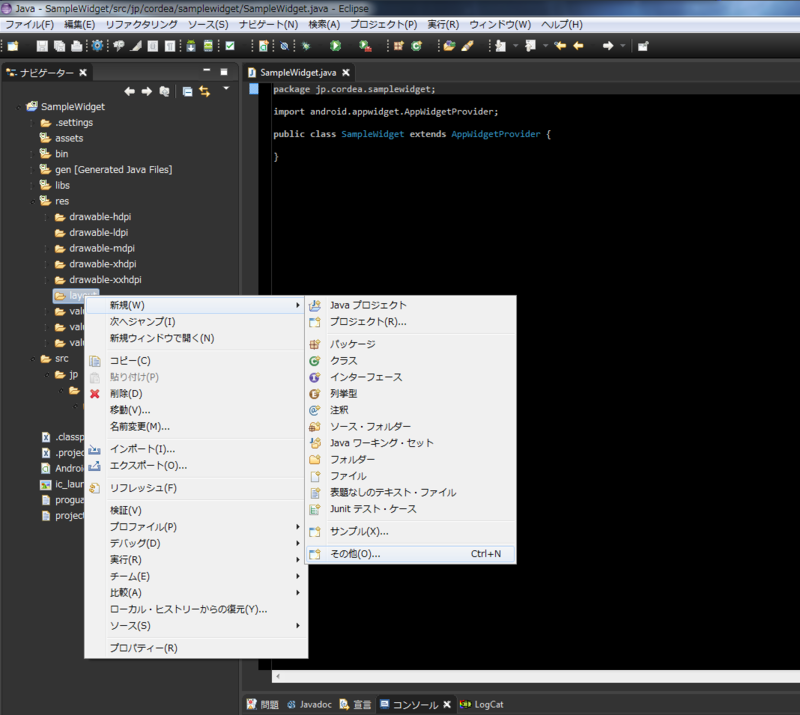This screenshot has height=715, width=800.
Task: Click the New wizard toolbar icon
Action: [x=13, y=46]
